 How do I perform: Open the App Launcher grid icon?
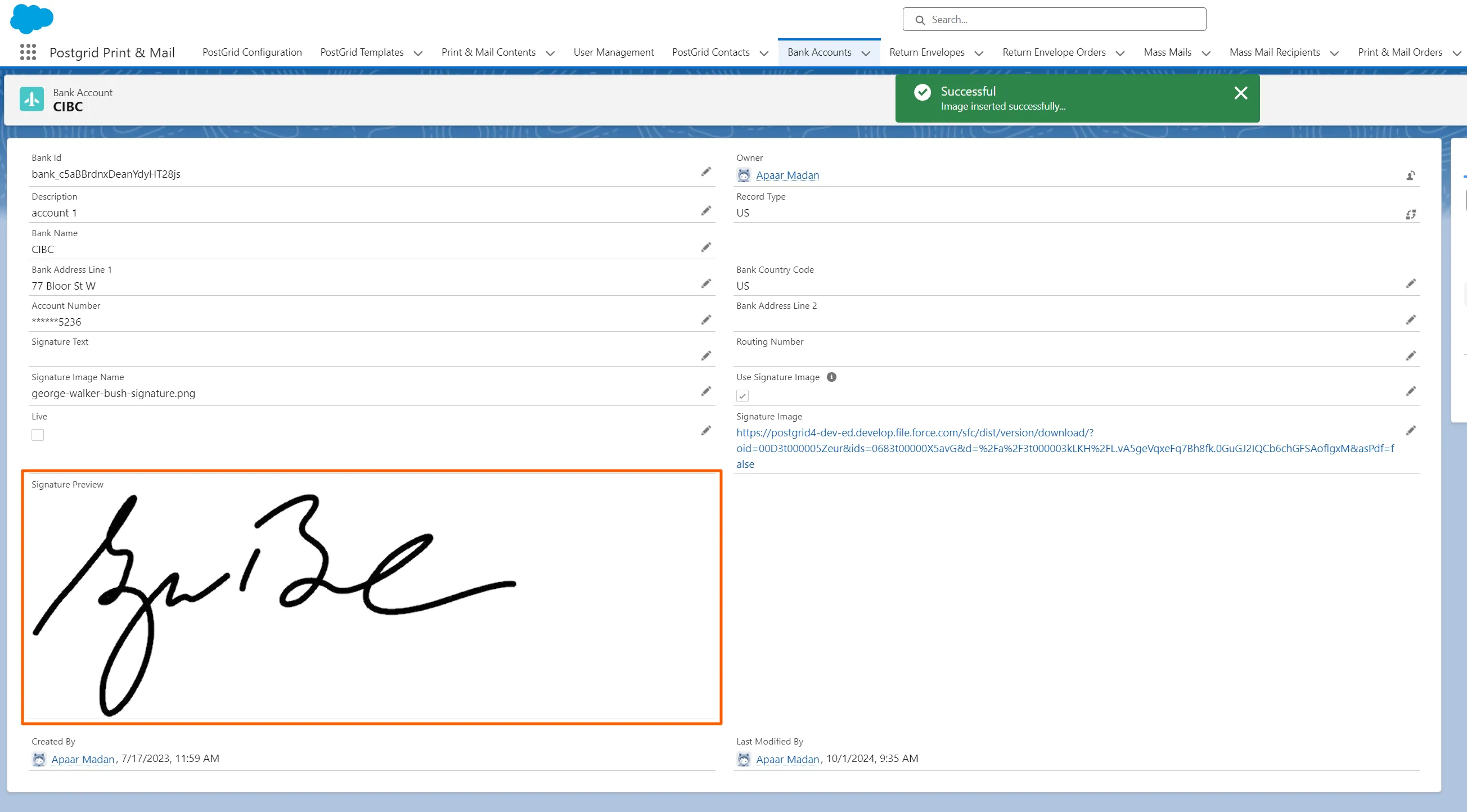pos(28,52)
